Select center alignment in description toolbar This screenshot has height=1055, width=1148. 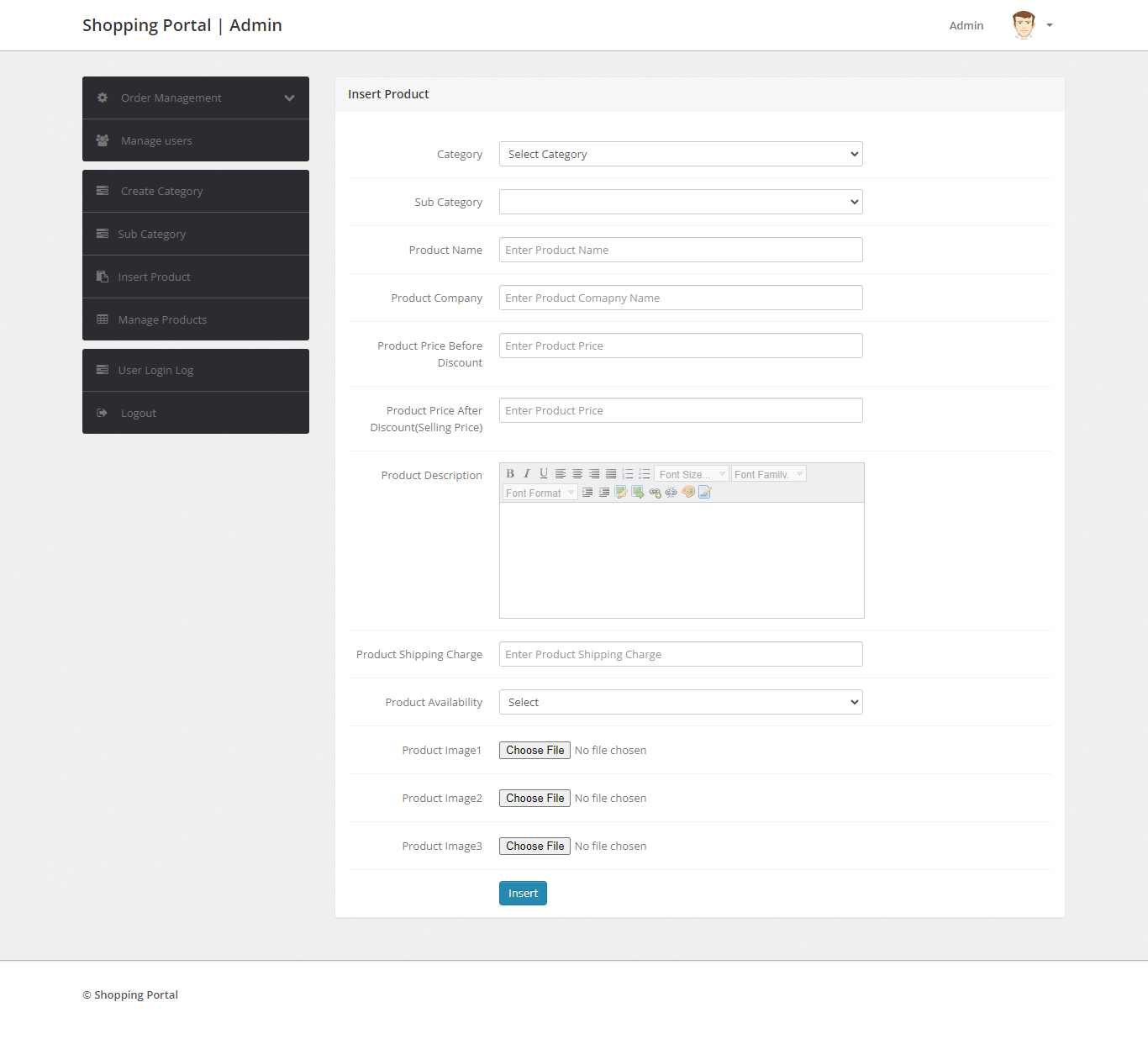(577, 473)
